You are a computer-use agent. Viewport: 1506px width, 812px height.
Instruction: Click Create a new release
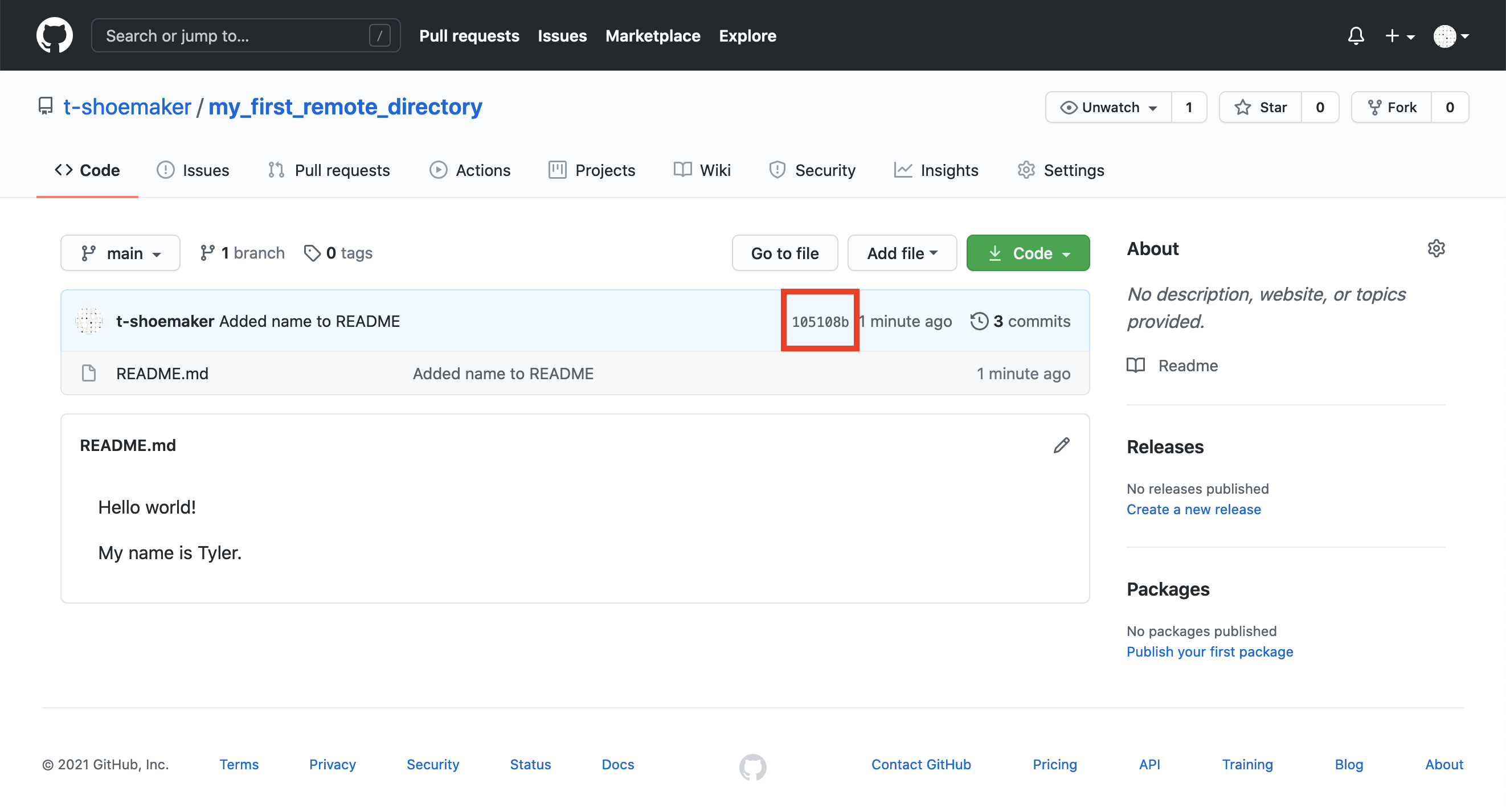coord(1193,509)
